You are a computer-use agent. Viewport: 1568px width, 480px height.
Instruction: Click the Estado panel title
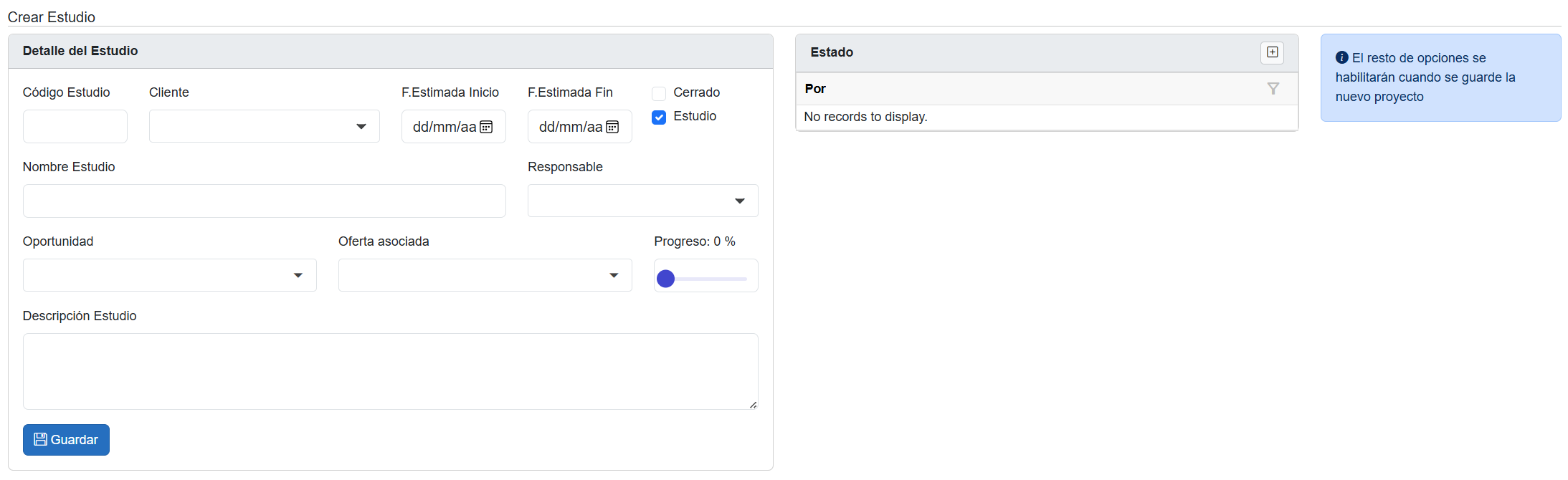832,52
